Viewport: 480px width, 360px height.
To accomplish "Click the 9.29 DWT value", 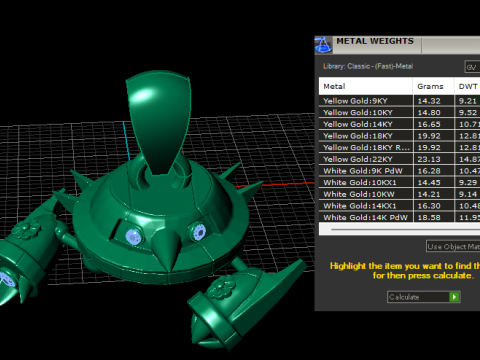I will tap(468, 183).
